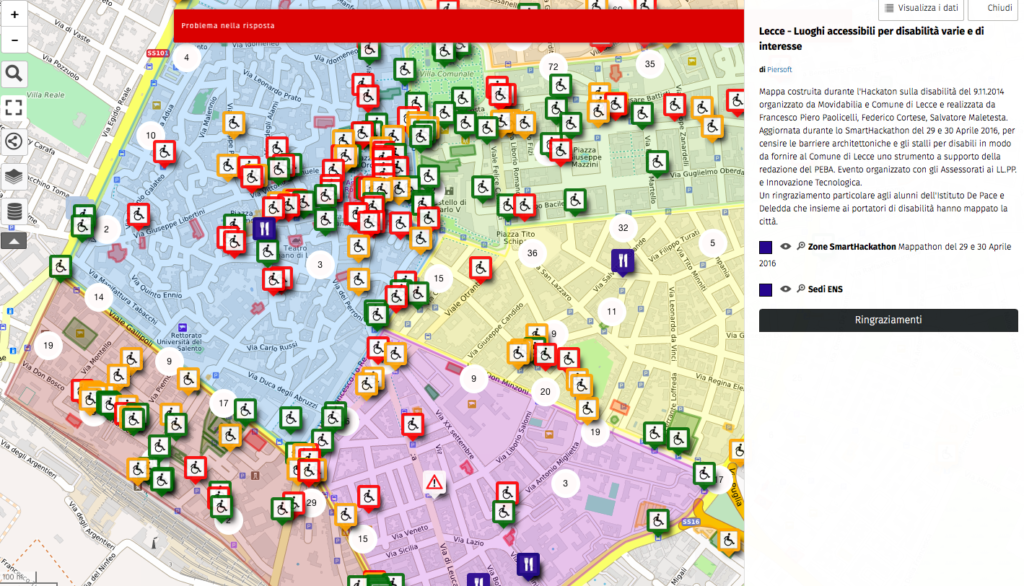Viewport: 1024px width, 586px height.
Task: Zoom in on the map
Action: (x=14, y=15)
